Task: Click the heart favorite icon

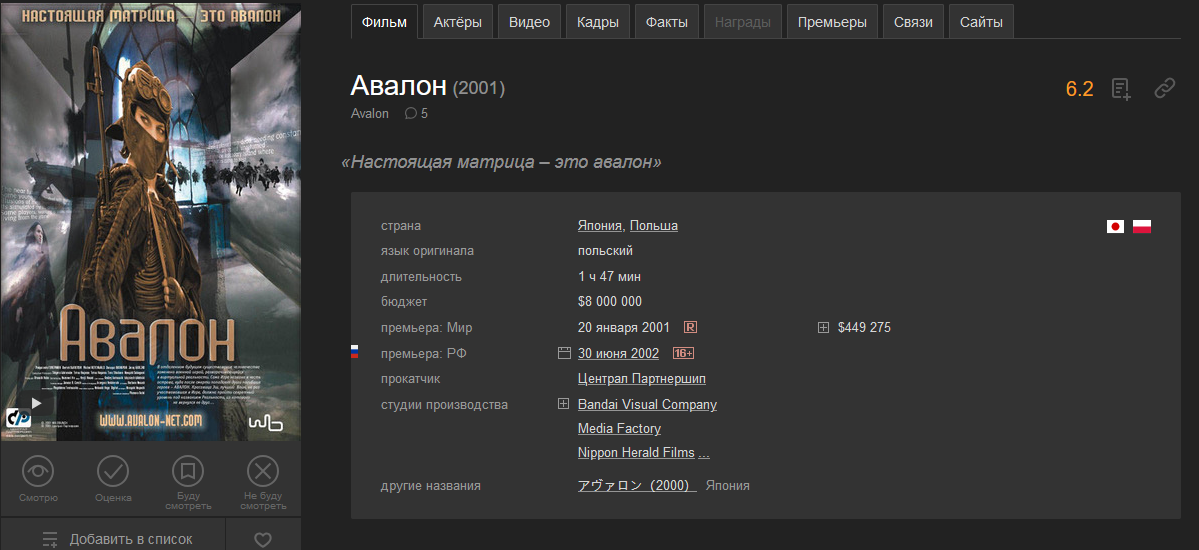Action: coord(262,539)
